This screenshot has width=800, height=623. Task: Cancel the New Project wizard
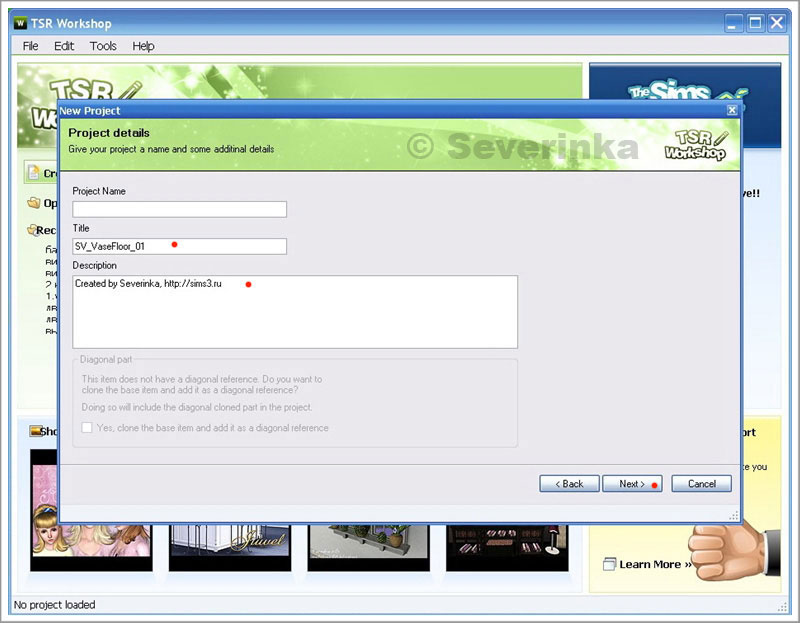click(701, 484)
